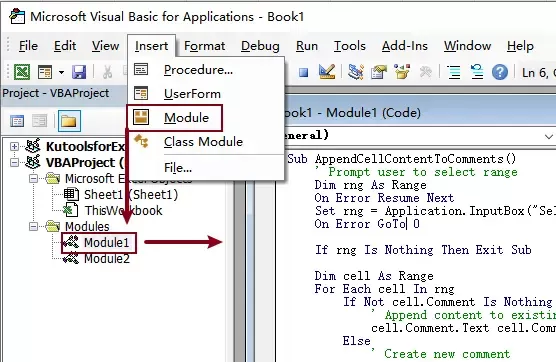Click the View Code icon in Project pane
Screen dimensions: 556x362
coord(17,121)
